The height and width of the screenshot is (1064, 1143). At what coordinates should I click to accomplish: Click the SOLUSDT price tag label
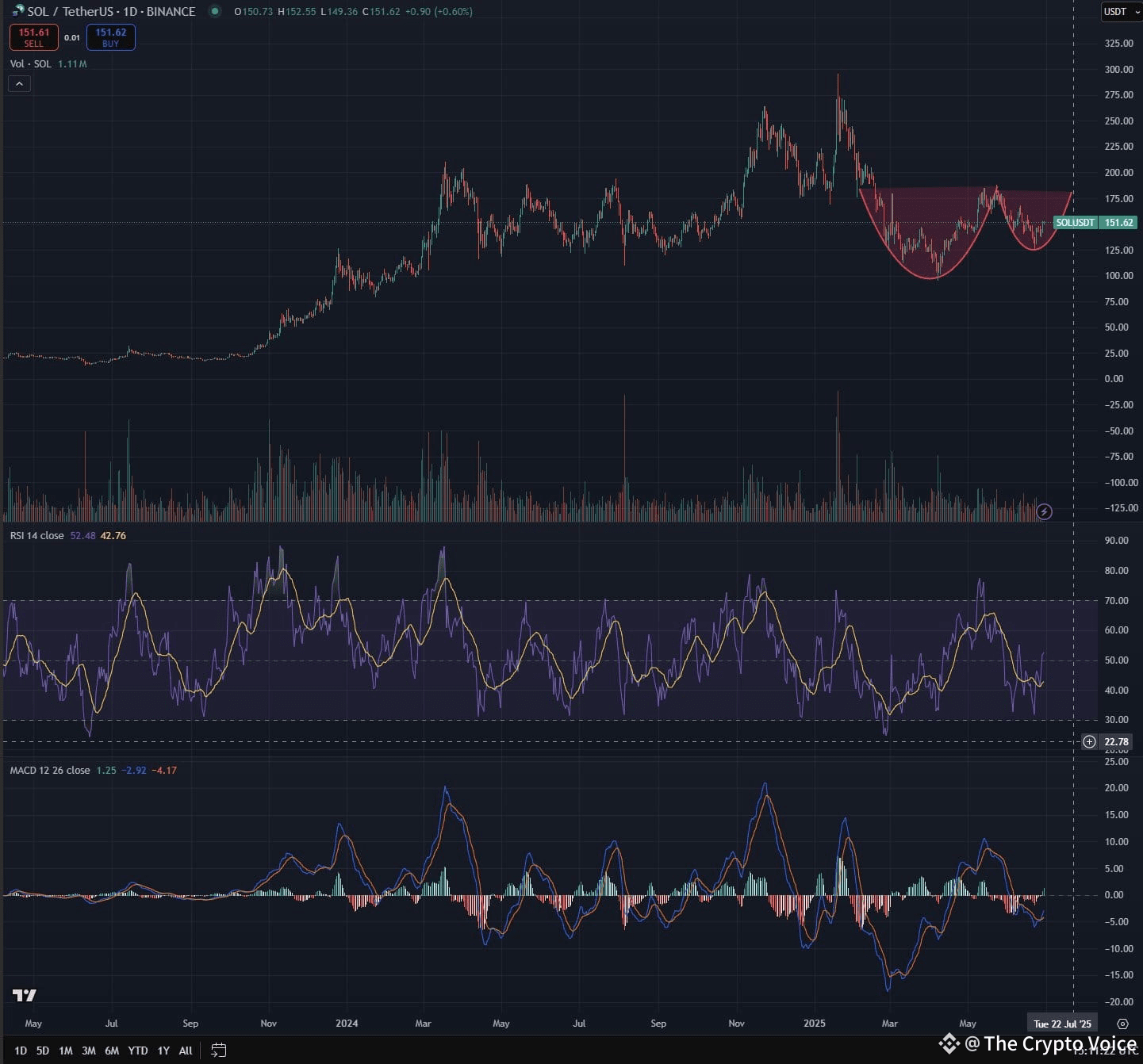[1075, 223]
